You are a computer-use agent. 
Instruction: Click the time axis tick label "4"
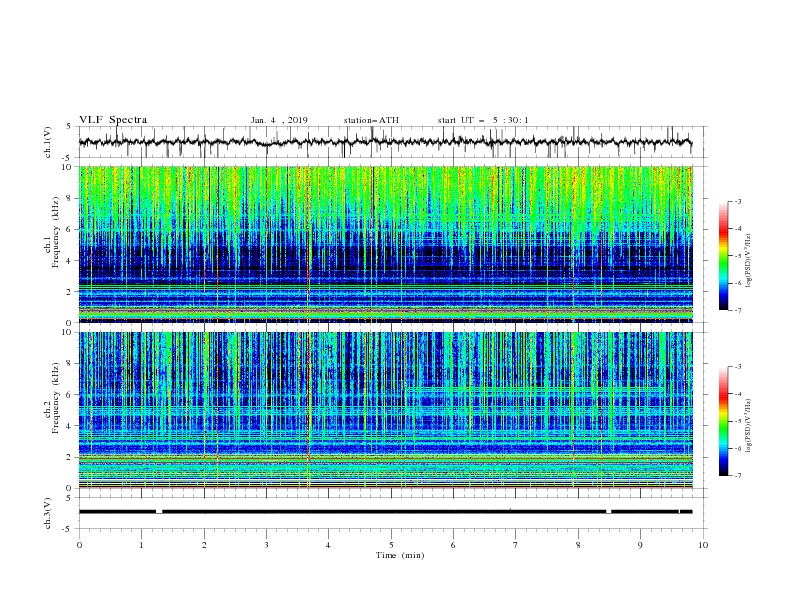pyautogui.click(x=328, y=545)
